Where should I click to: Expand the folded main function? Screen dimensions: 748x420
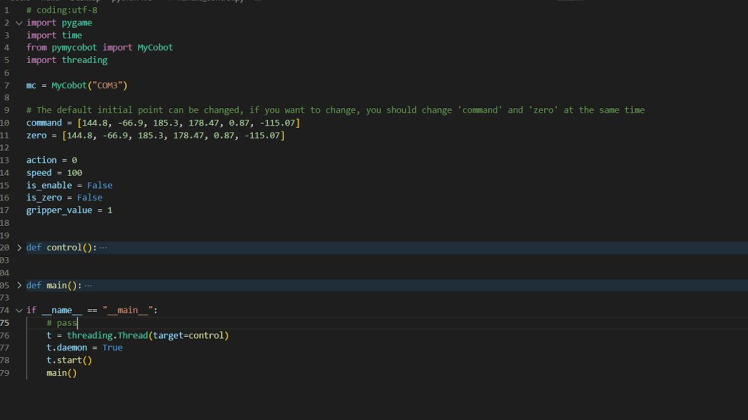coord(19,285)
